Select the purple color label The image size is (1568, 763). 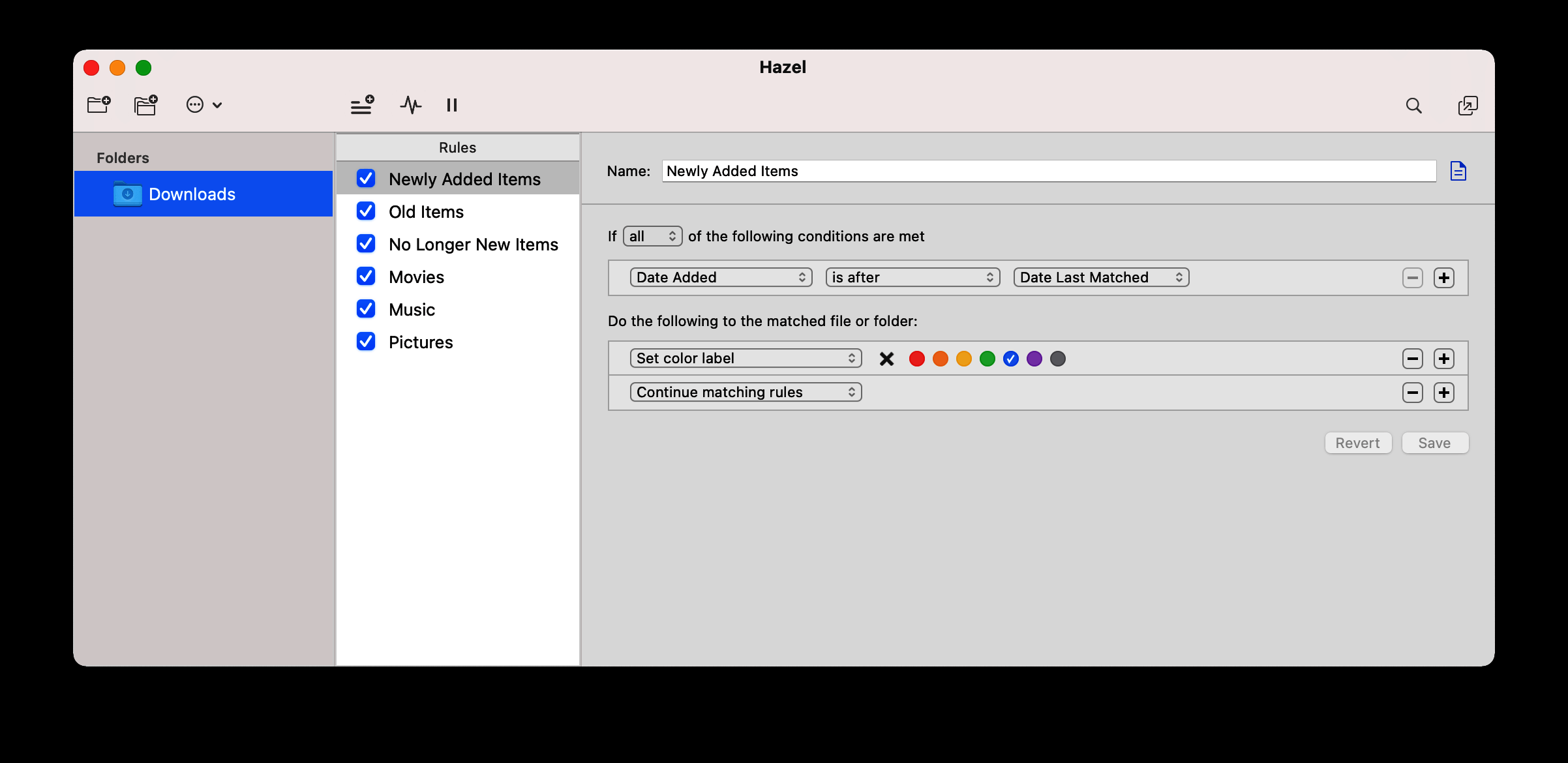1034,359
